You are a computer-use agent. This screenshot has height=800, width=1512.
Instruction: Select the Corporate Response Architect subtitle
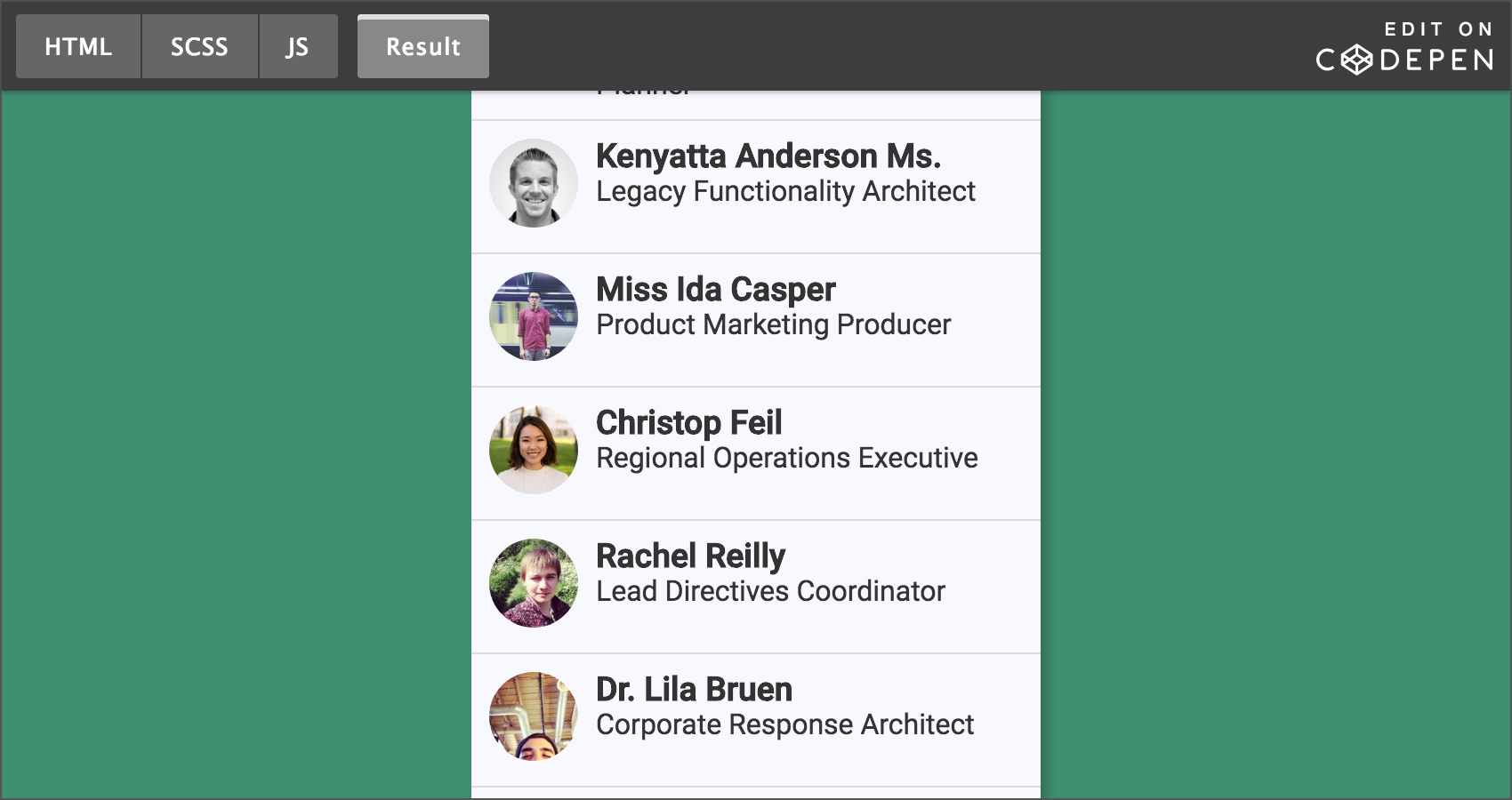(784, 725)
